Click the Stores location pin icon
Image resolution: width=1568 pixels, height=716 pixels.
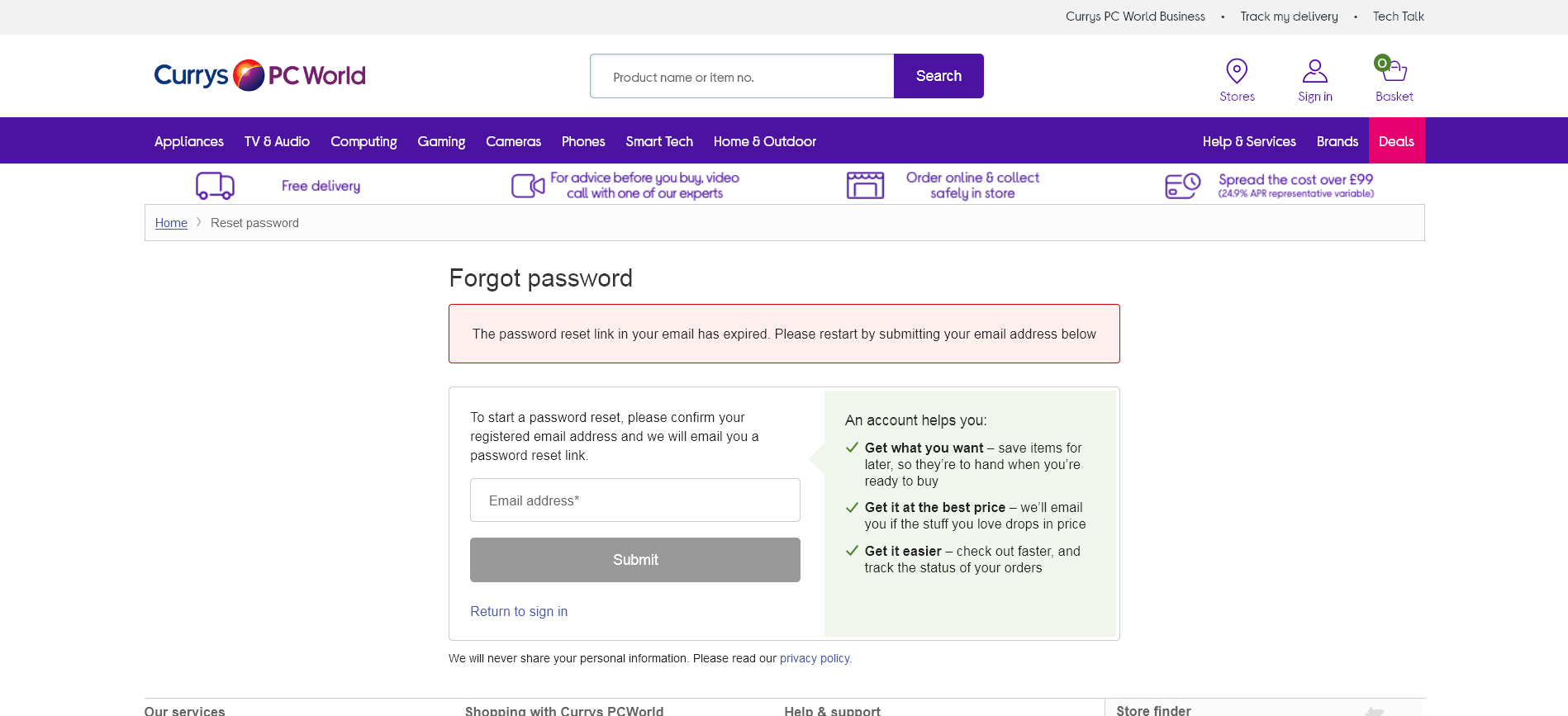(x=1237, y=71)
